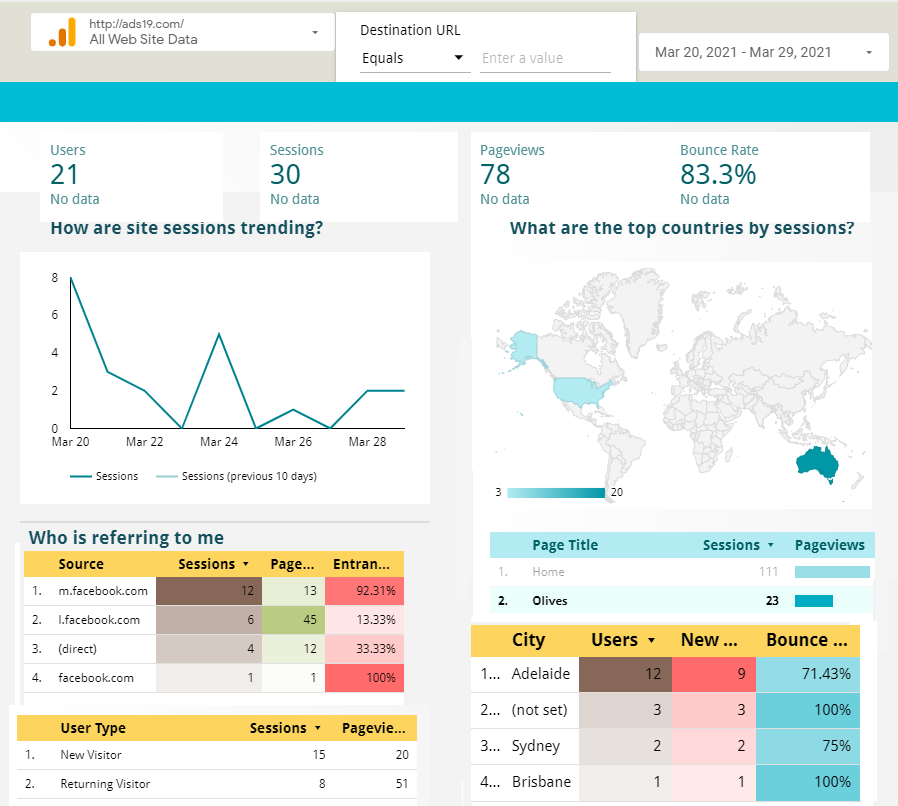The width and height of the screenshot is (898, 806).
Task: Click the Google Analytics data source icon
Action: [x=62, y=32]
